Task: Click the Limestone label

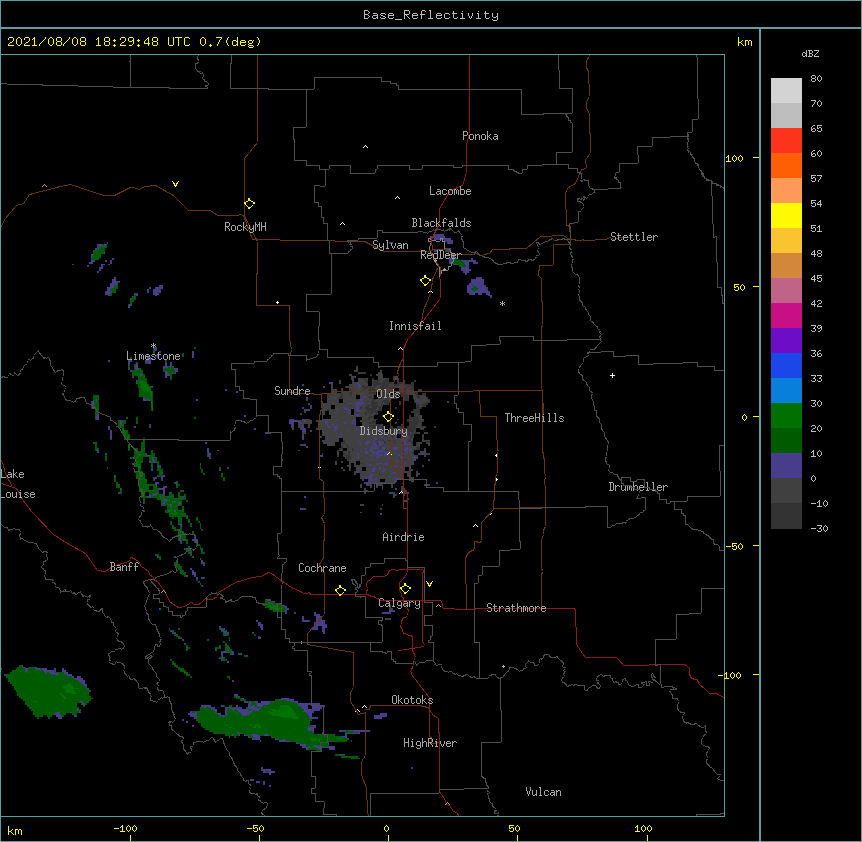Action: tap(153, 356)
